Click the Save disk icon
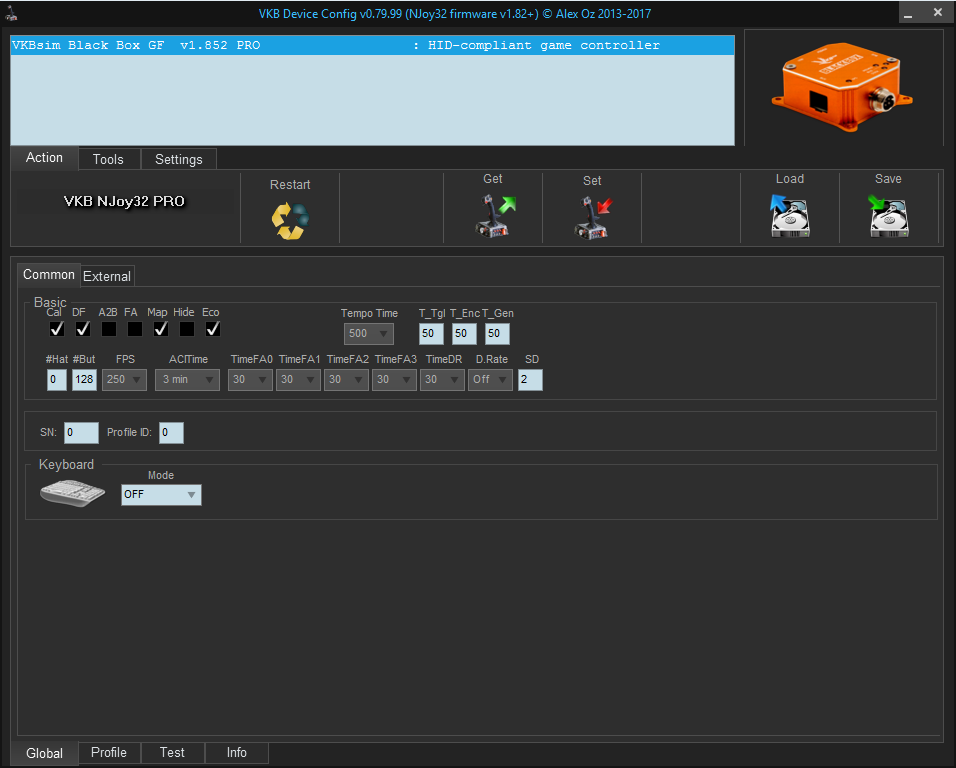Viewport: 956px width, 768px height. (x=888, y=216)
